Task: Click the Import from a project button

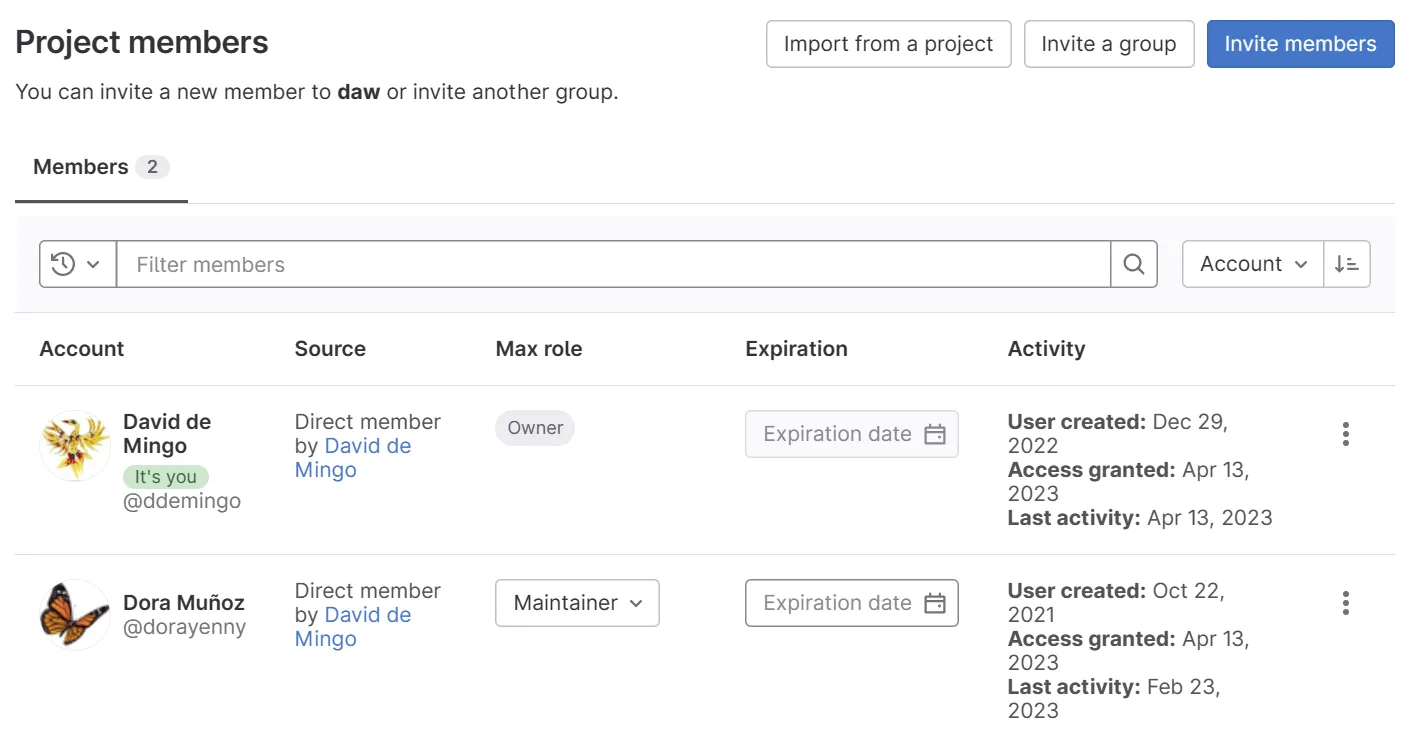Action: pyautogui.click(x=888, y=44)
